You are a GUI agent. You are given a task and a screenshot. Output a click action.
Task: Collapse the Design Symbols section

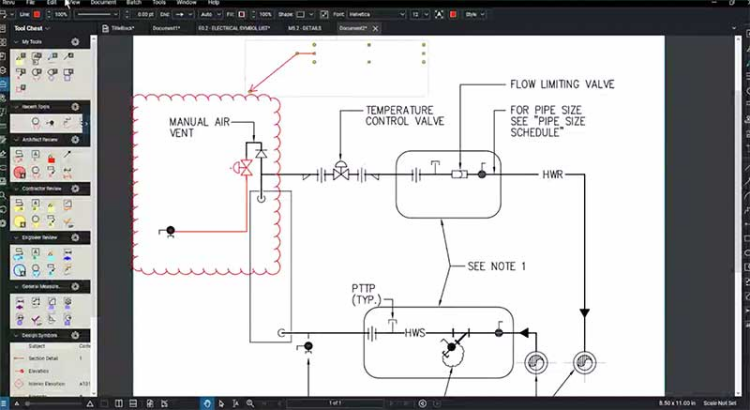(16, 335)
